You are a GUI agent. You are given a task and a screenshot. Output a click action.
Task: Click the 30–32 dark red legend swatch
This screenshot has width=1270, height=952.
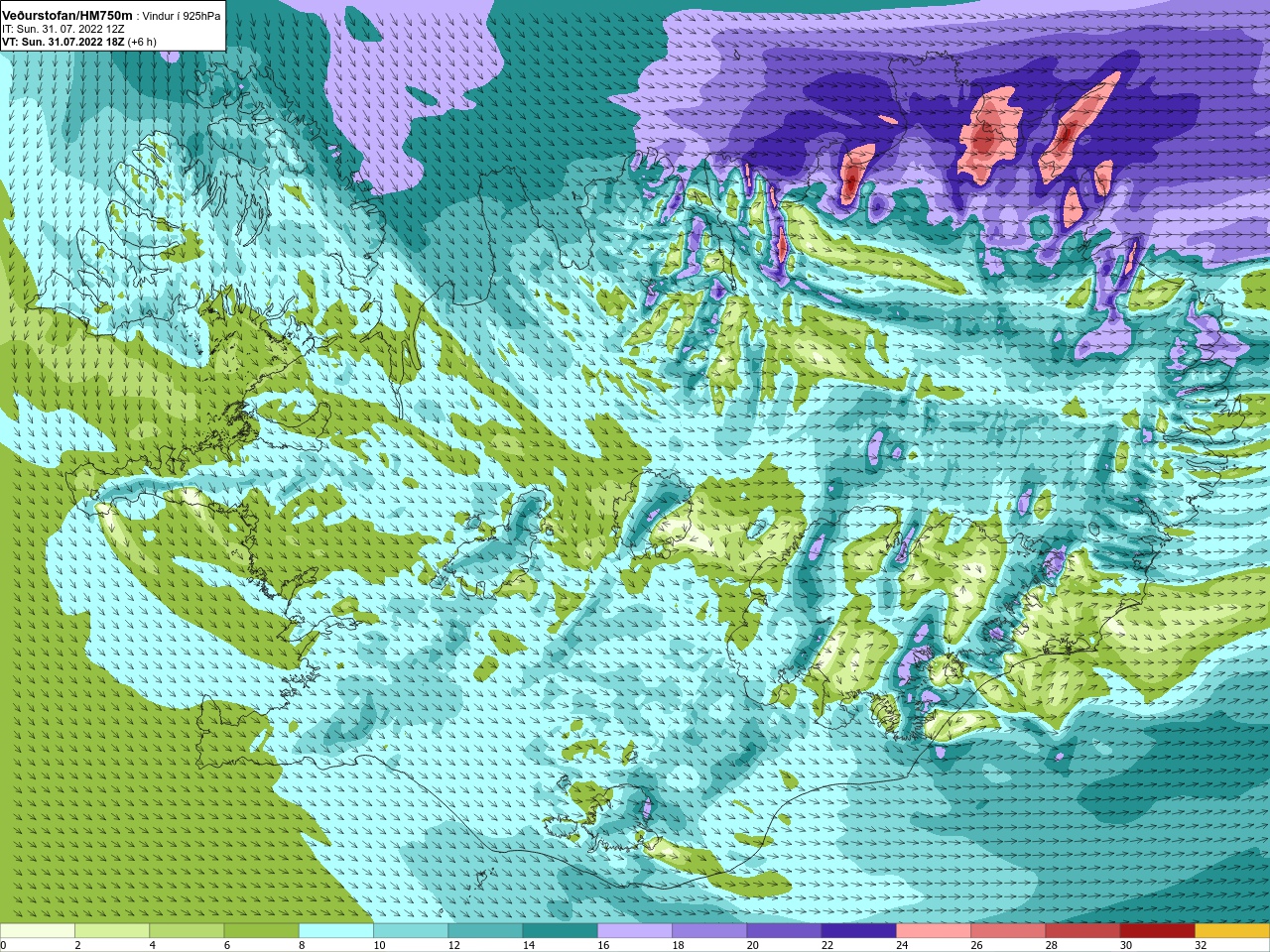click(1158, 930)
